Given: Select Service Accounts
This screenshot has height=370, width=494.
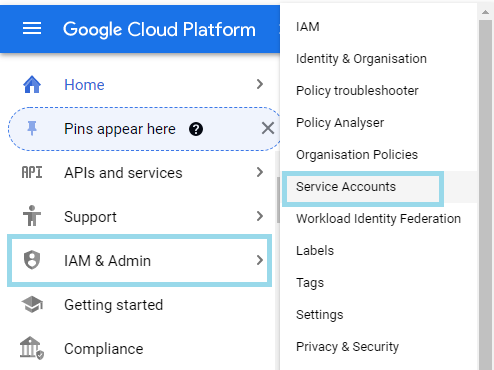Looking at the screenshot, I should coord(346,187).
